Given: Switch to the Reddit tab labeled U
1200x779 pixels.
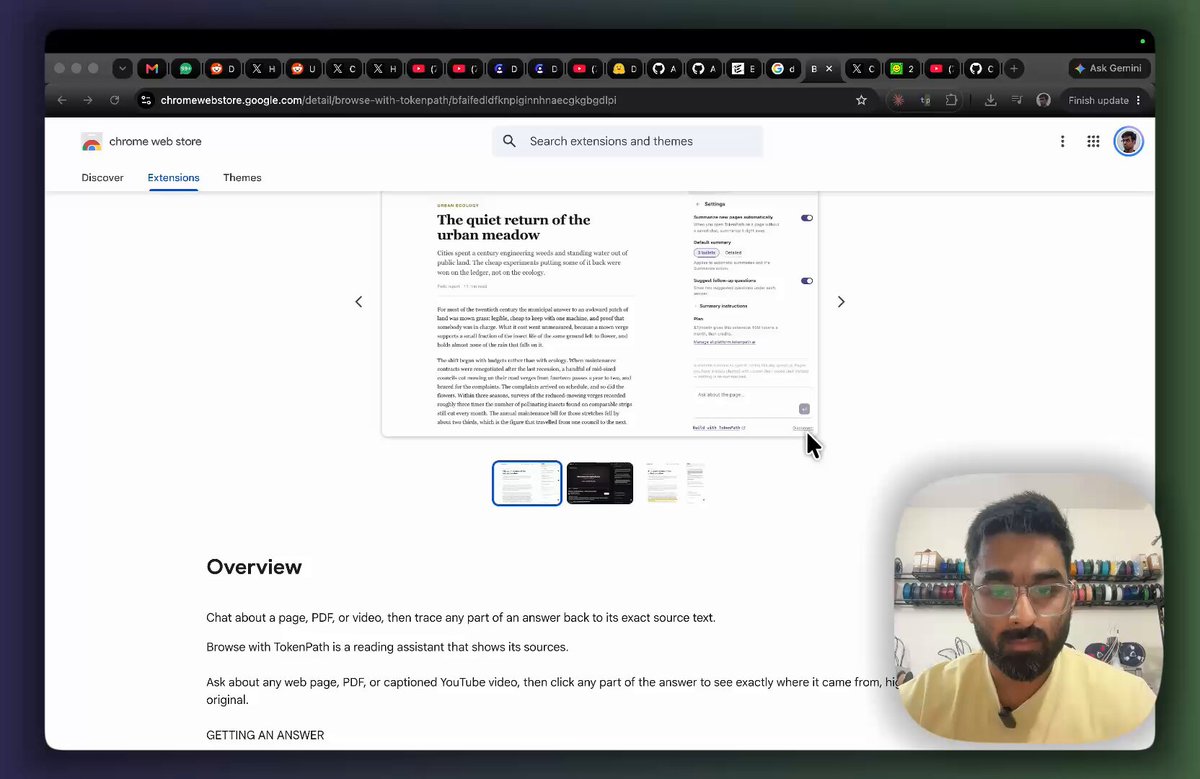Looking at the screenshot, I should 303,69.
